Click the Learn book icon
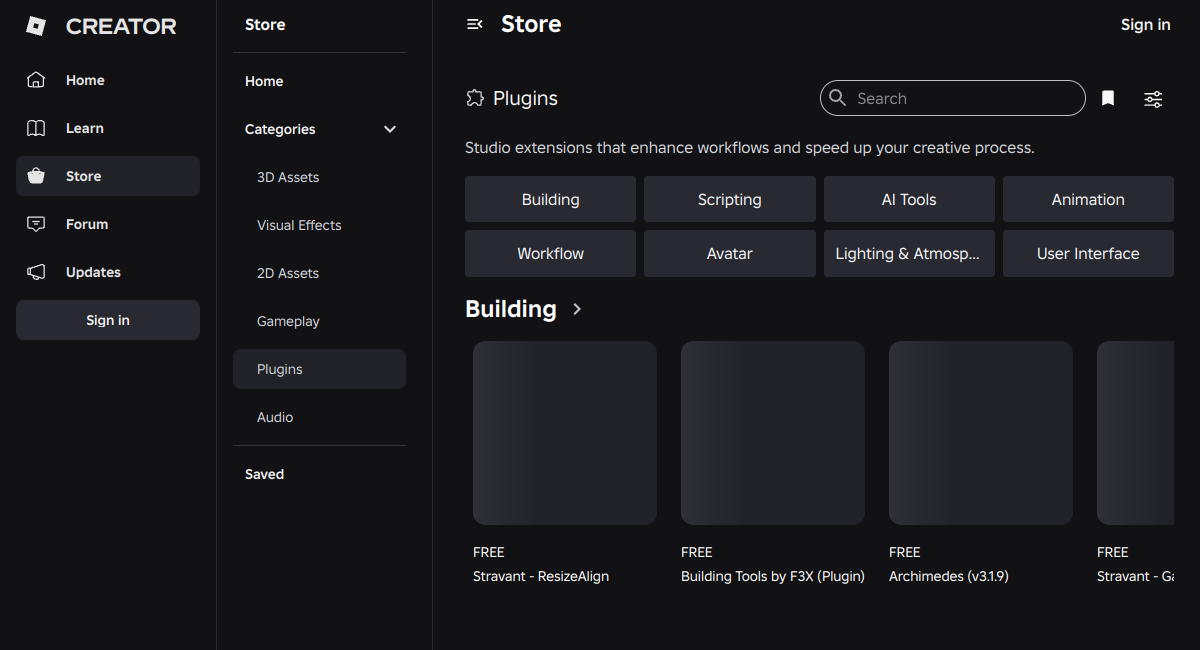 tap(36, 128)
